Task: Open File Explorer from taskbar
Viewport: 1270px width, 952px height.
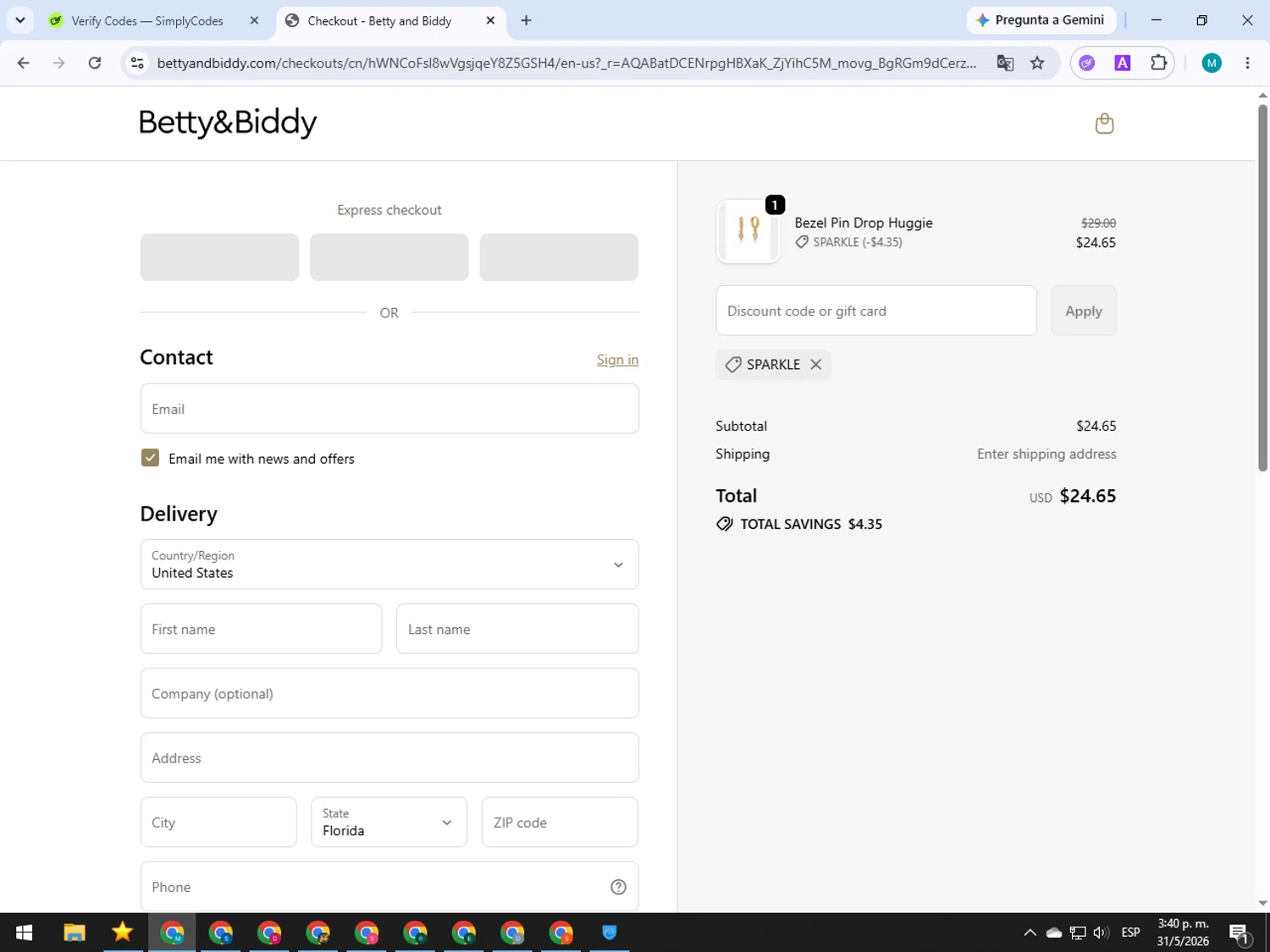Action: [x=75, y=933]
